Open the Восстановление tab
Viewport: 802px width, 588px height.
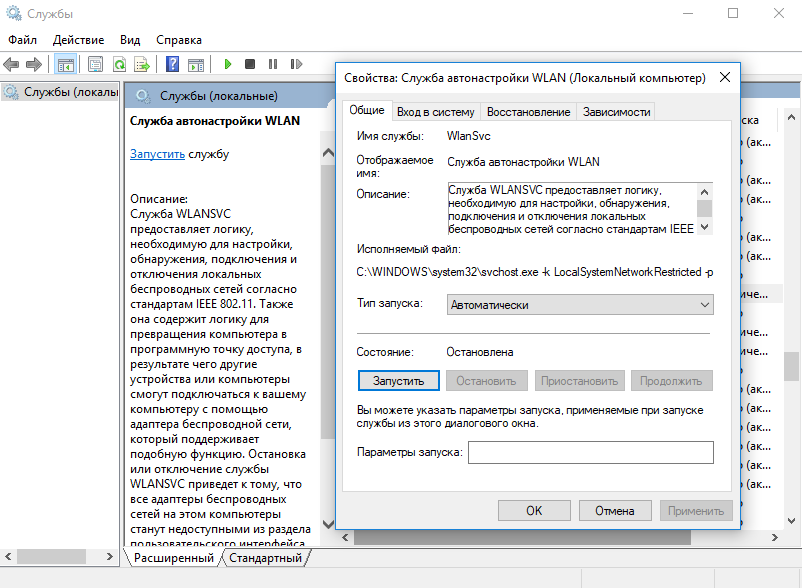point(527,112)
